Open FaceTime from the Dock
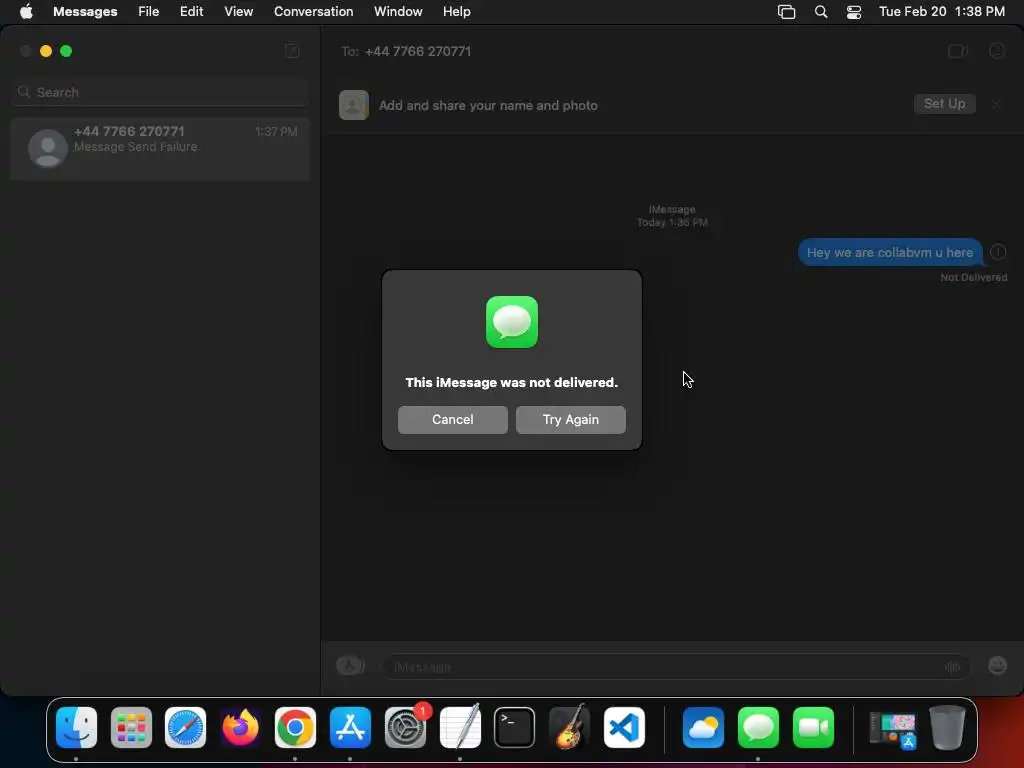The width and height of the screenshot is (1024, 768). coord(813,727)
